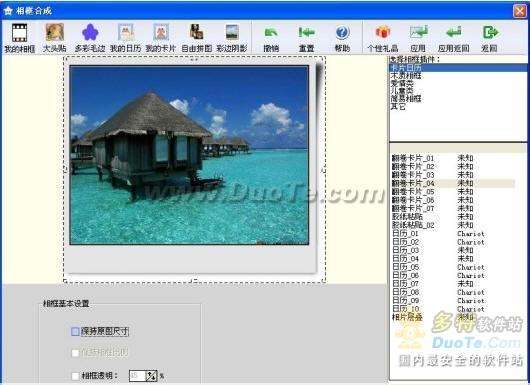Launch the 自由拼图 collage tool
This screenshot has height=385, width=530.
click(196, 32)
